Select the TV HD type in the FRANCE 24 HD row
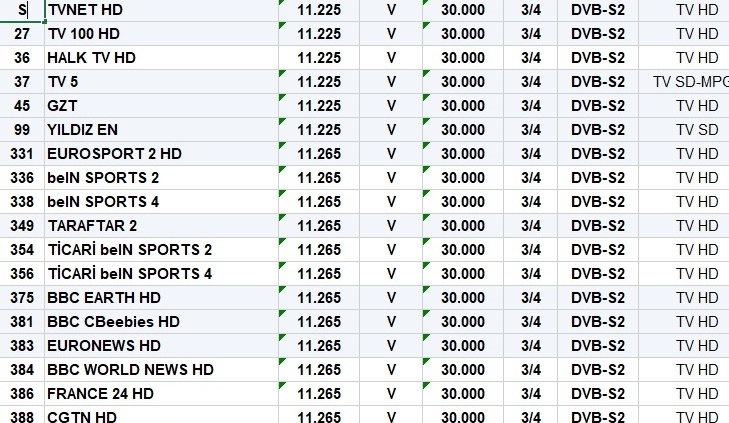729x423 pixels. (x=684, y=394)
